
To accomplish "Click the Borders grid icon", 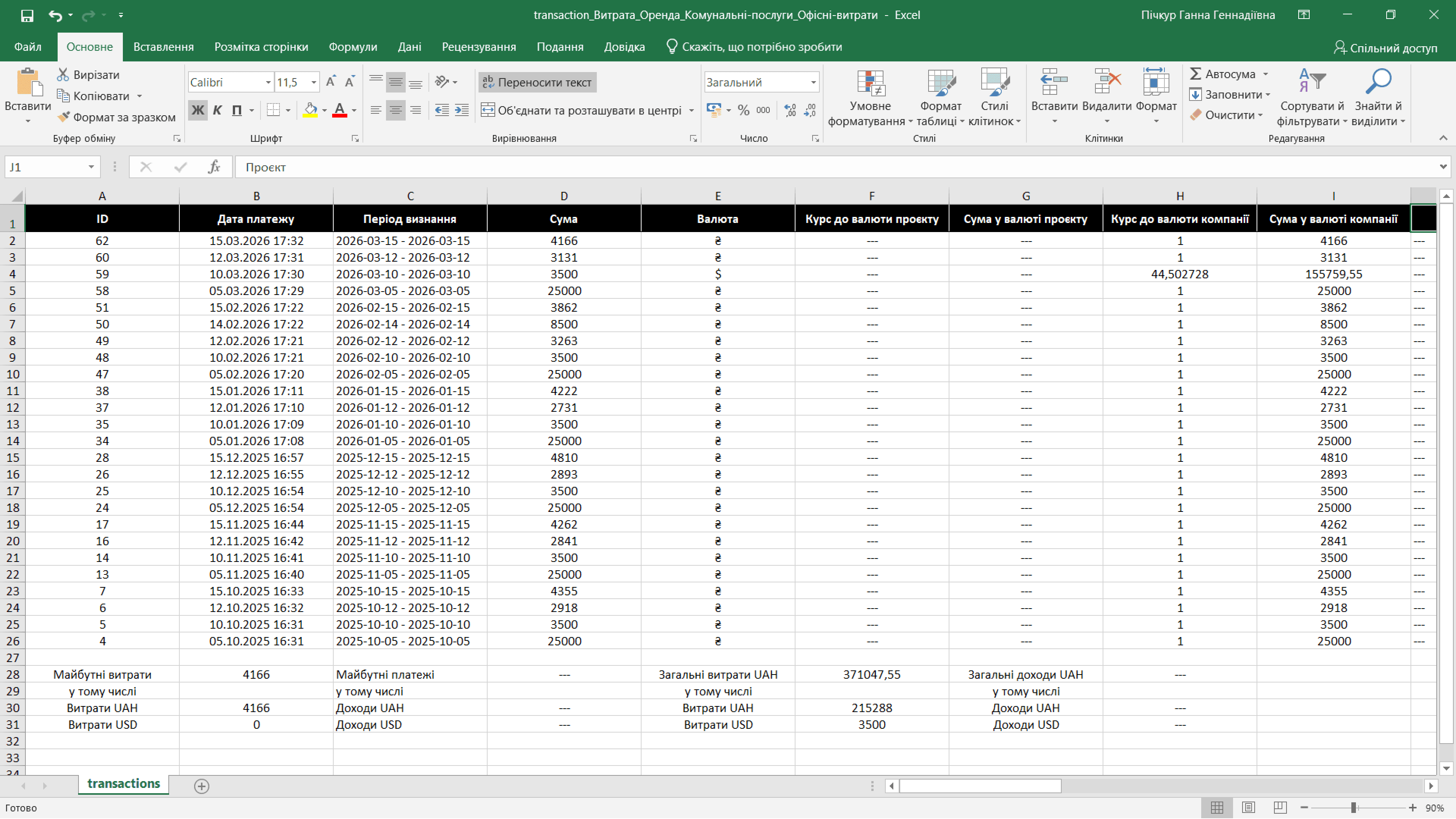I will [273, 110].
